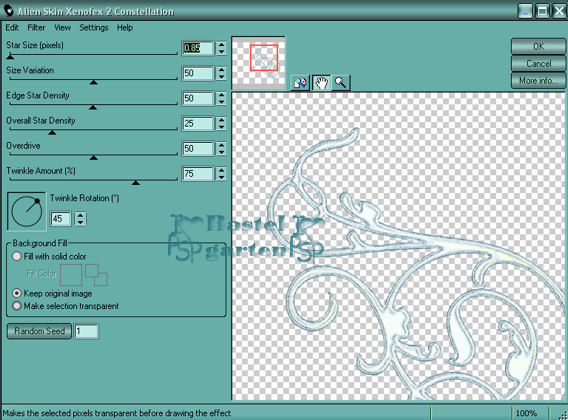Click the Size Variation value field
Screen dimensions: 568x420
(x=198, y=73)
